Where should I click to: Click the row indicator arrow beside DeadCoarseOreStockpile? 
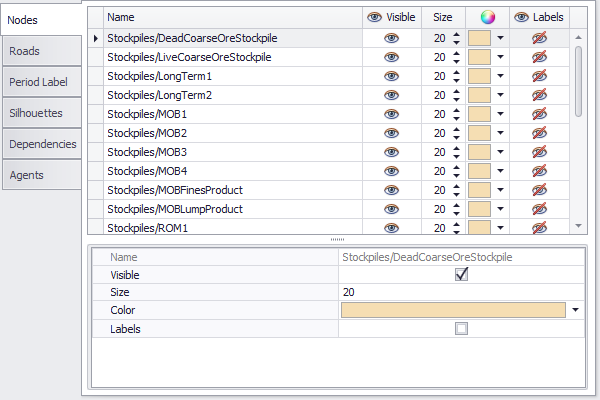[x=96, y=38]
